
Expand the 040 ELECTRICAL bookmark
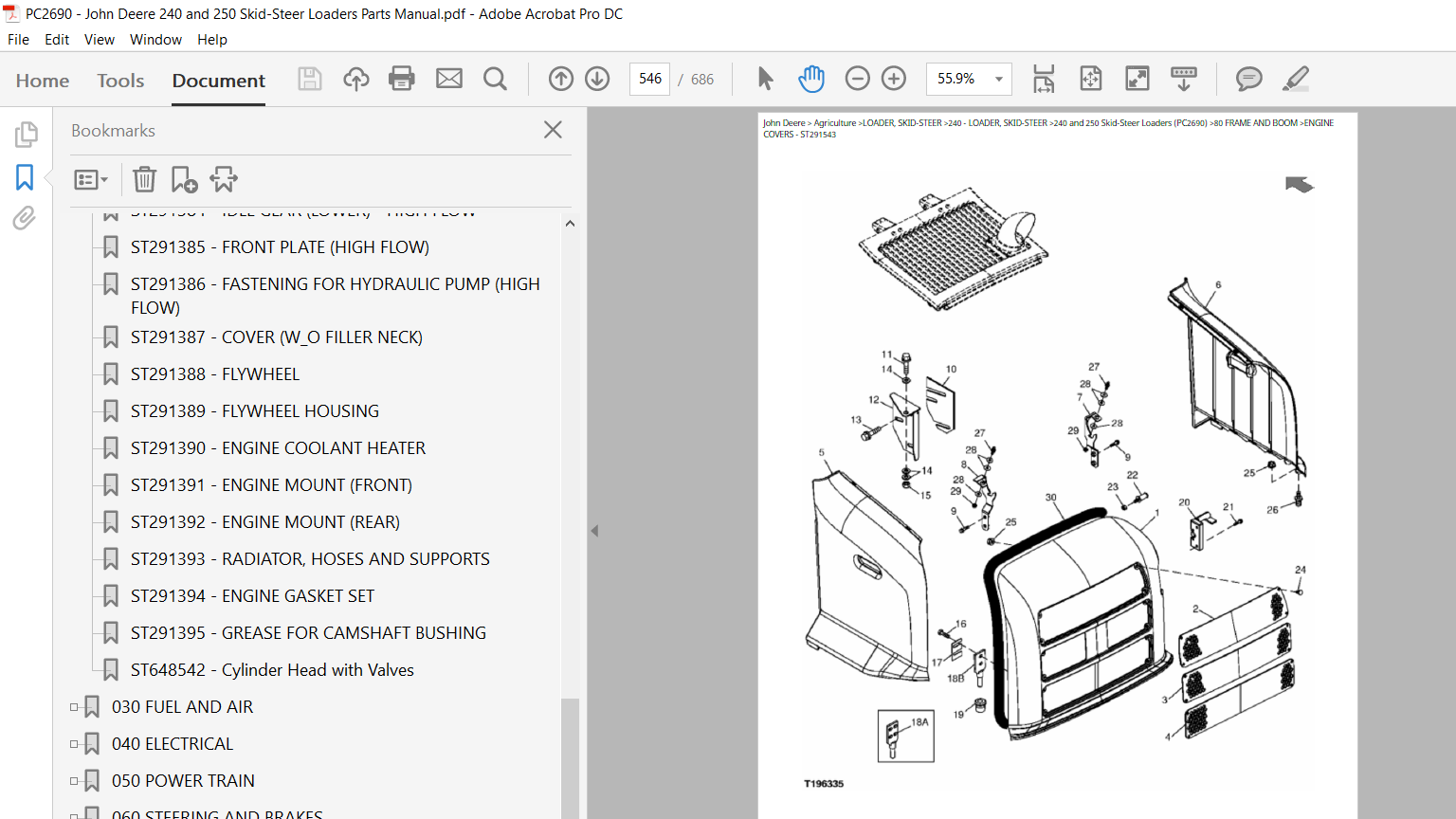(74, 744)
